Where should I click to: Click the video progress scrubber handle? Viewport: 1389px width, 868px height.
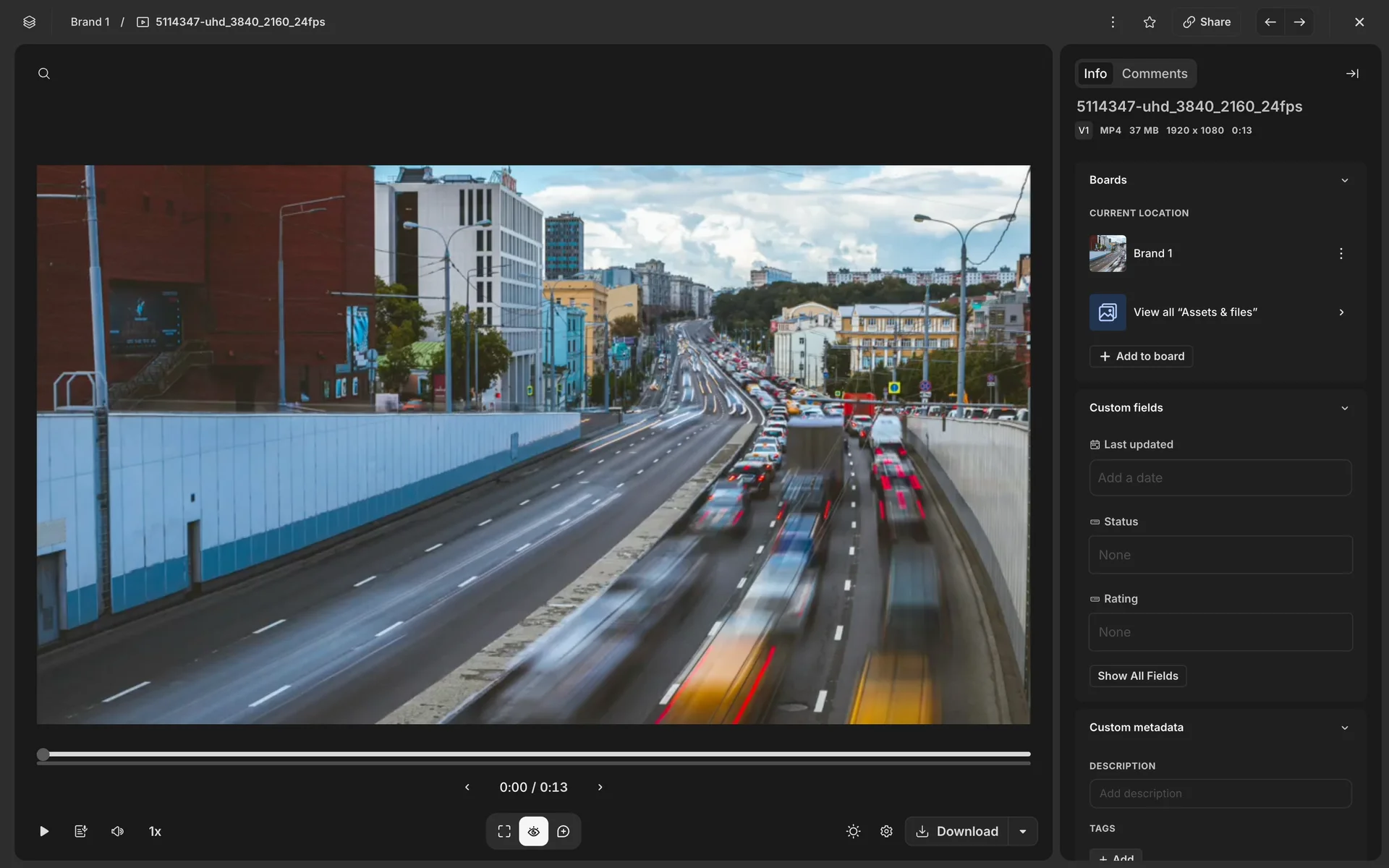pyautogui.click(x=43, y=754)
